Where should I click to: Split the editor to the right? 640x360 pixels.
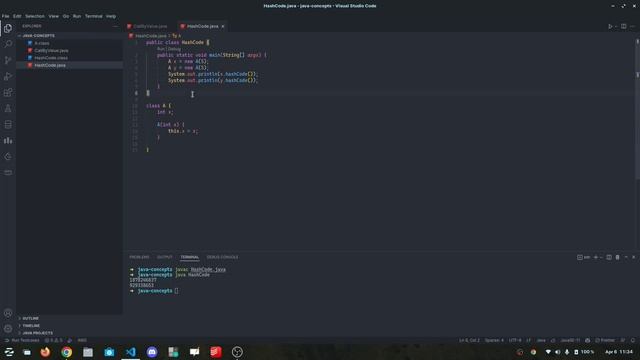click(x=624, y=27)
